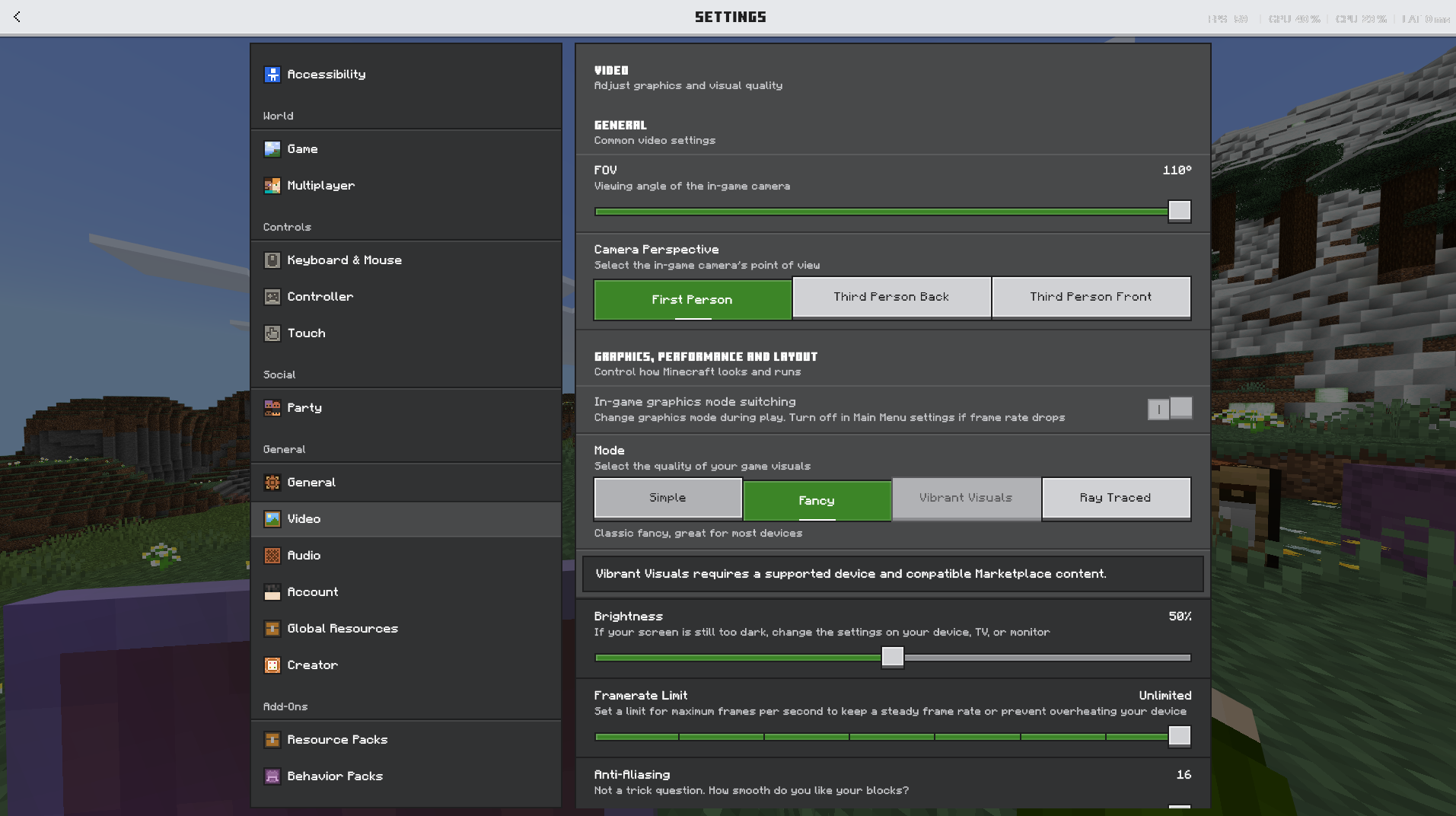Click the Behavior Packs icon
The width and height of the screenshot is (1456, 816).
[x=272, y=776]
